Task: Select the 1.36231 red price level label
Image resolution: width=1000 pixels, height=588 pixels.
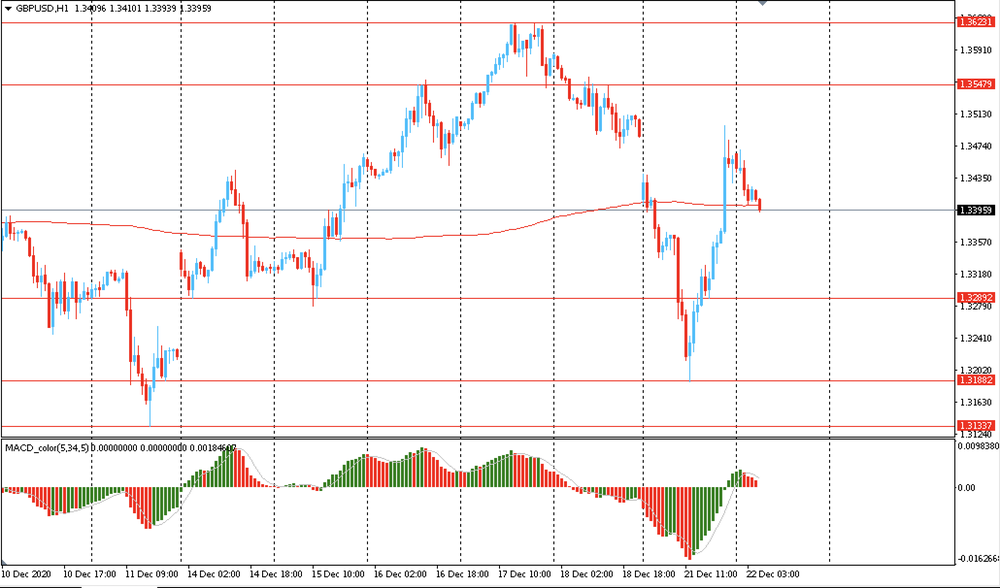Action: click(976, 22)
